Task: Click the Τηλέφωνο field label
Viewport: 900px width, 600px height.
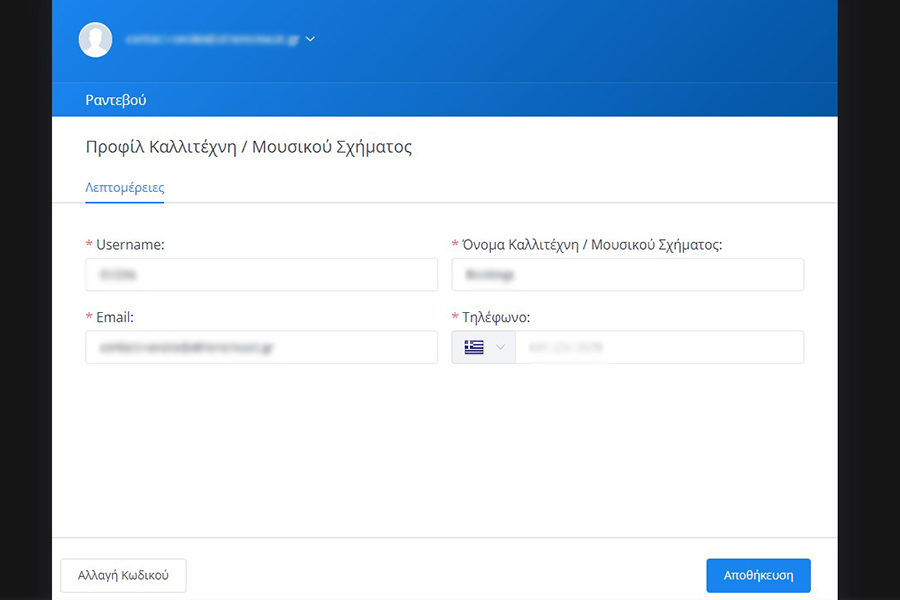Action: [496, 317]
